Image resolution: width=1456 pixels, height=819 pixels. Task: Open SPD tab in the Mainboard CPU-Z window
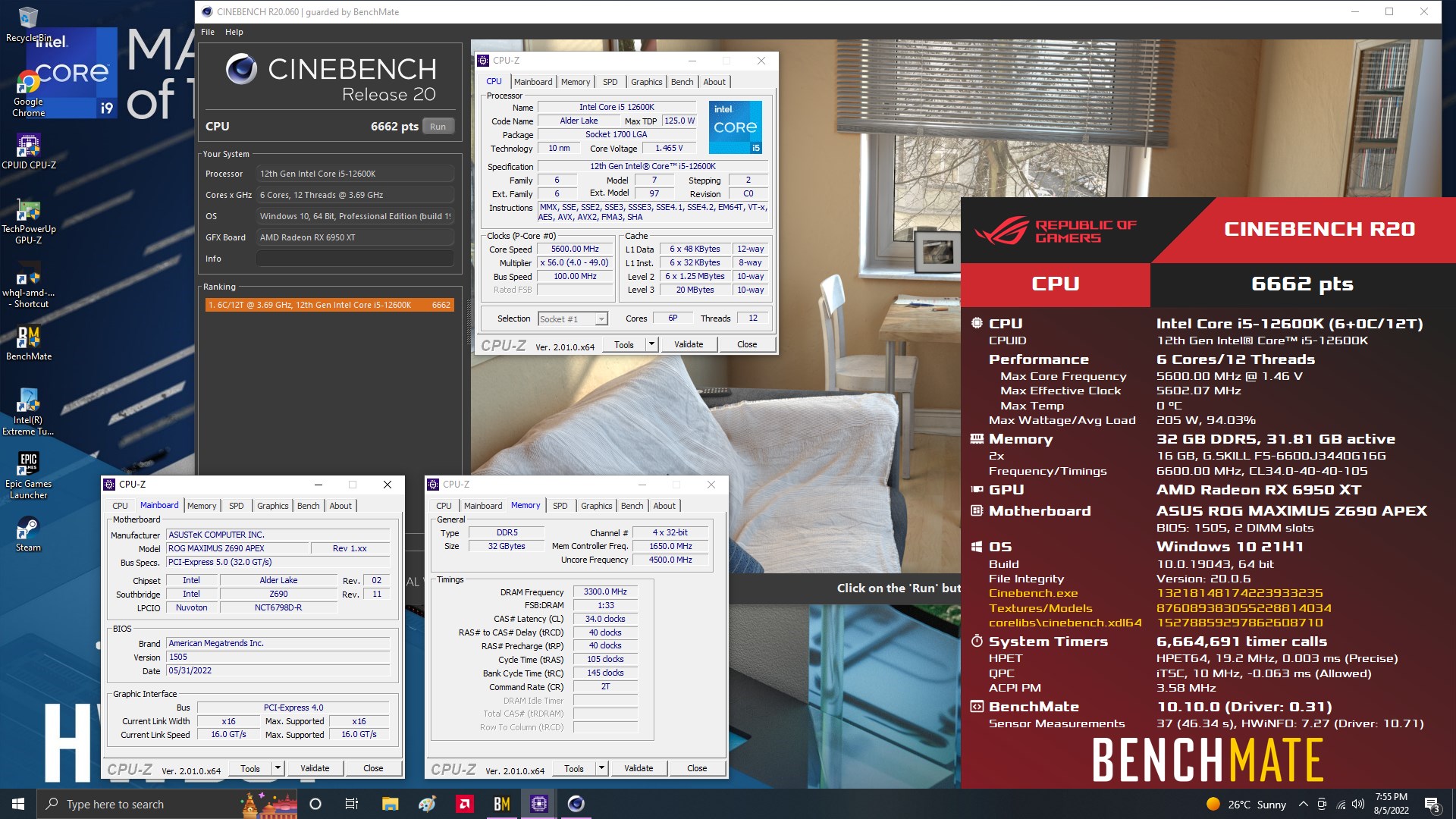(237, 506)
